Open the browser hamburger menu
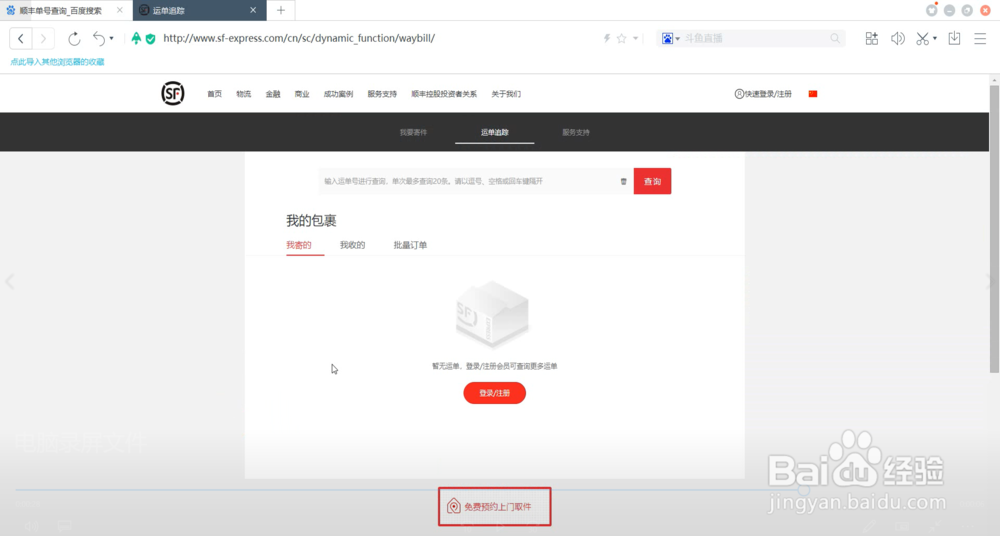The height and width of the screenshot is (536, 1000). (980, 38)
